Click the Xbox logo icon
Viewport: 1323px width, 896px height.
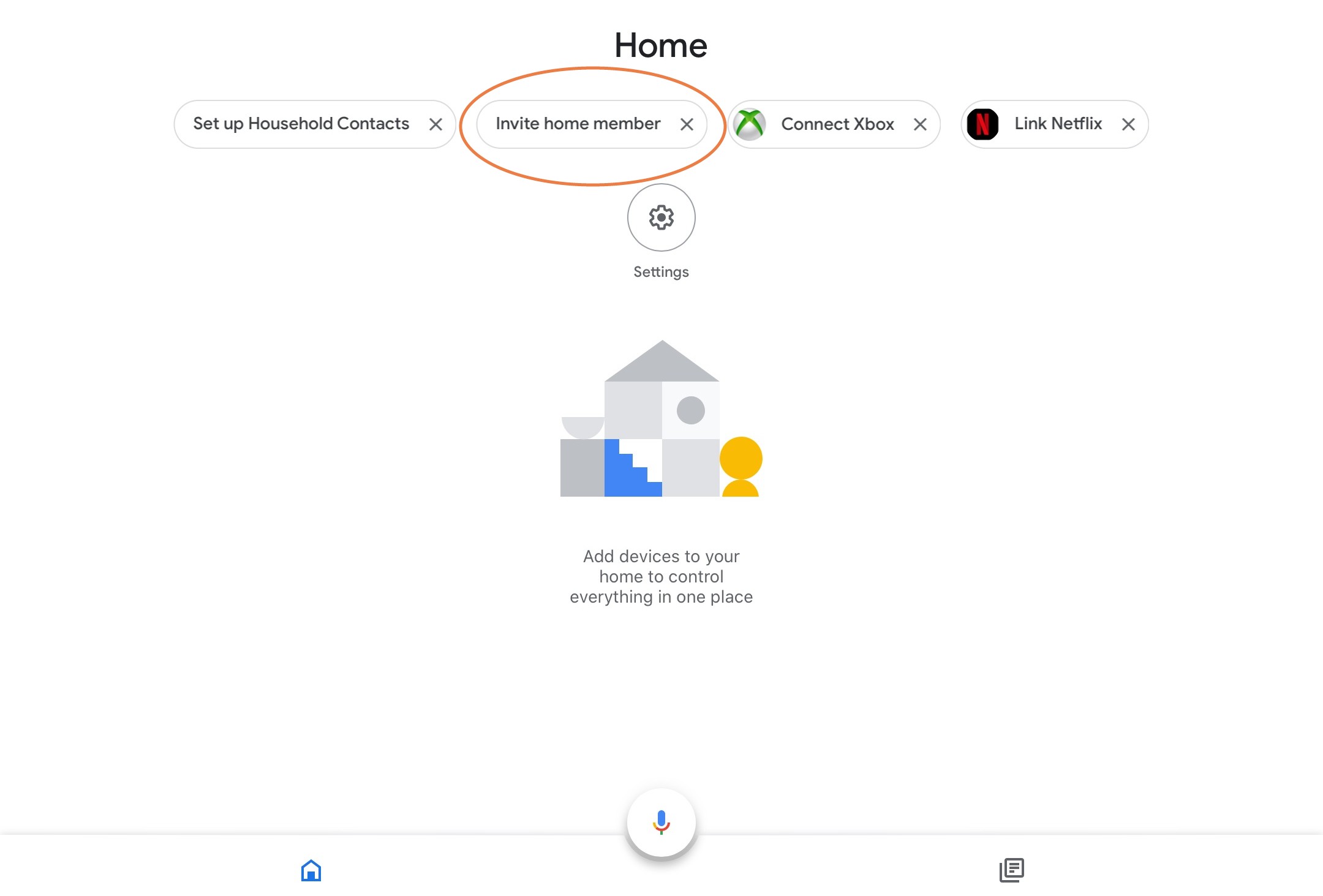(x=750, y=123)
